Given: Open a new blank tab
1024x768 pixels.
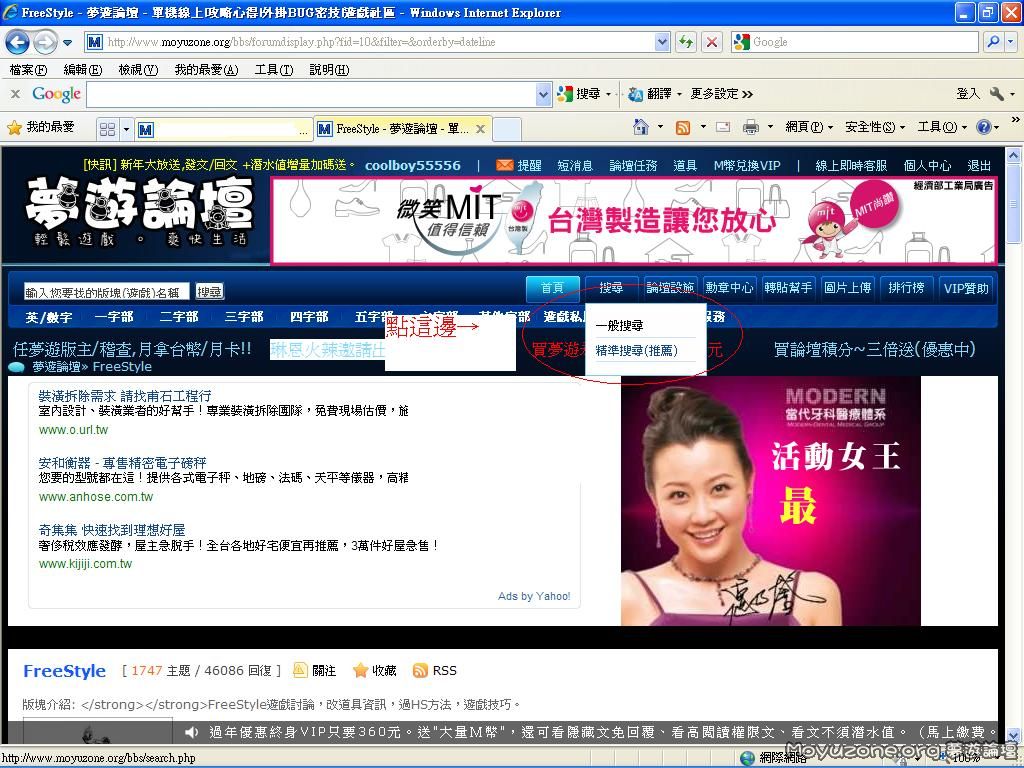Looking at the screenshot, I should (x=507, y=129).
